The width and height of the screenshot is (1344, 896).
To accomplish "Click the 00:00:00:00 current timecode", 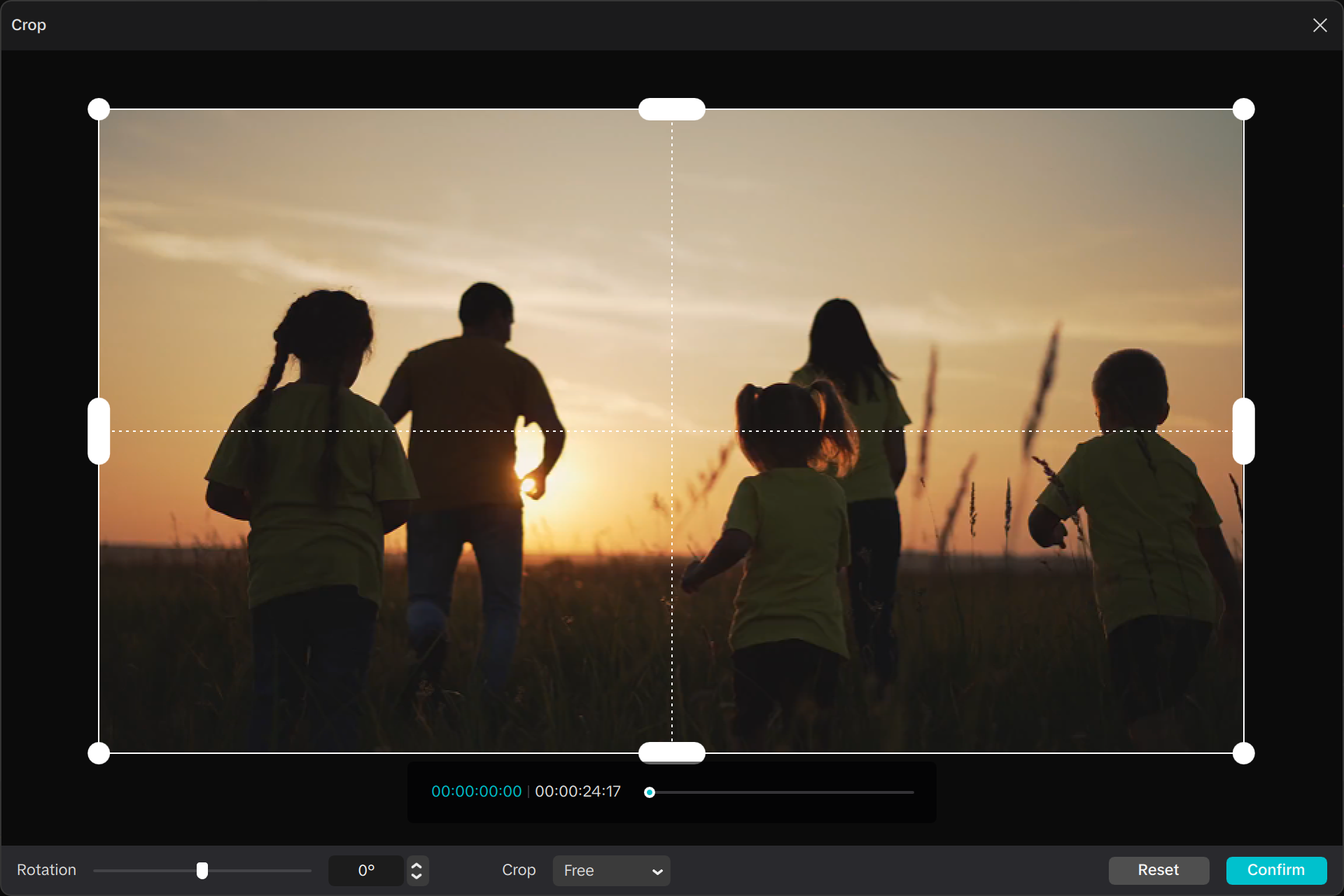I will [x=475, y=791].
